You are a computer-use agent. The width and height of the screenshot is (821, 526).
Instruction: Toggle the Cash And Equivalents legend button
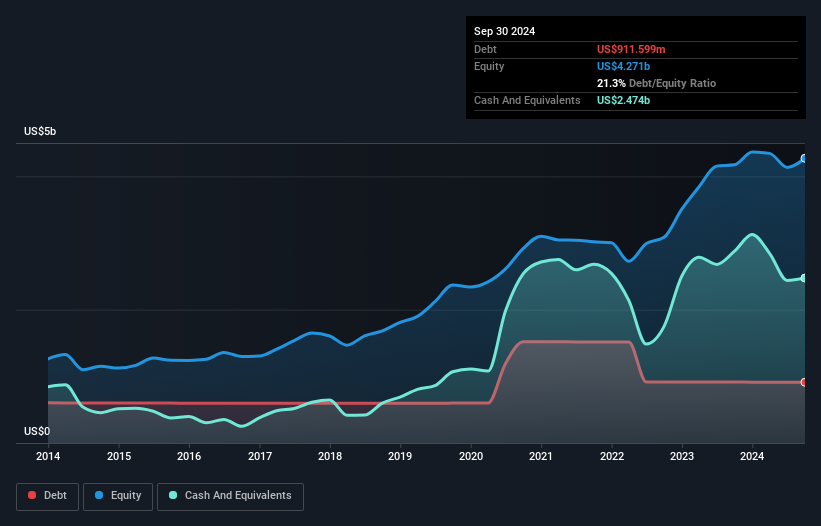tap(230, 496)
